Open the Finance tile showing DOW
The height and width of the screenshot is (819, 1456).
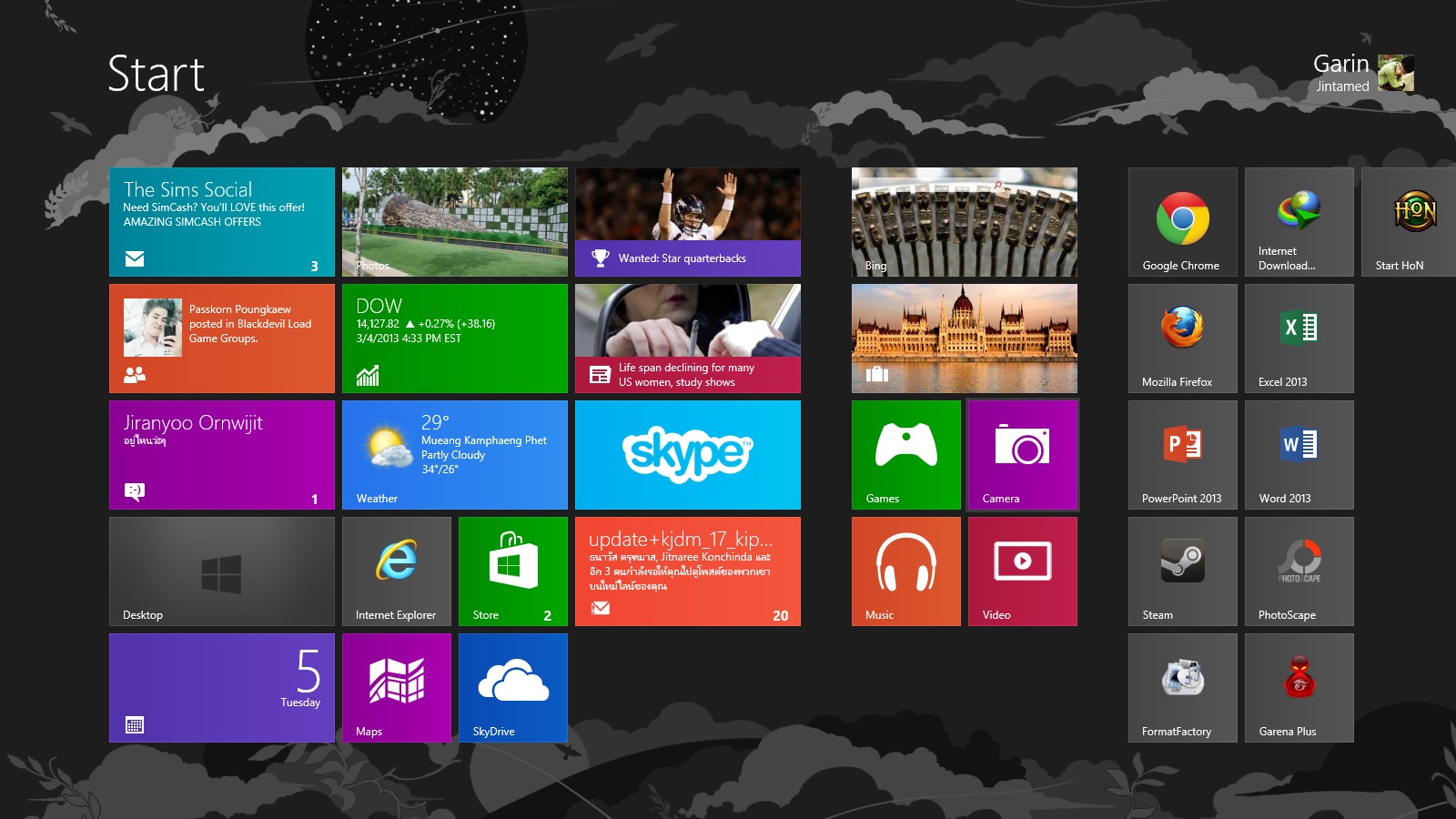click(455, 339)
